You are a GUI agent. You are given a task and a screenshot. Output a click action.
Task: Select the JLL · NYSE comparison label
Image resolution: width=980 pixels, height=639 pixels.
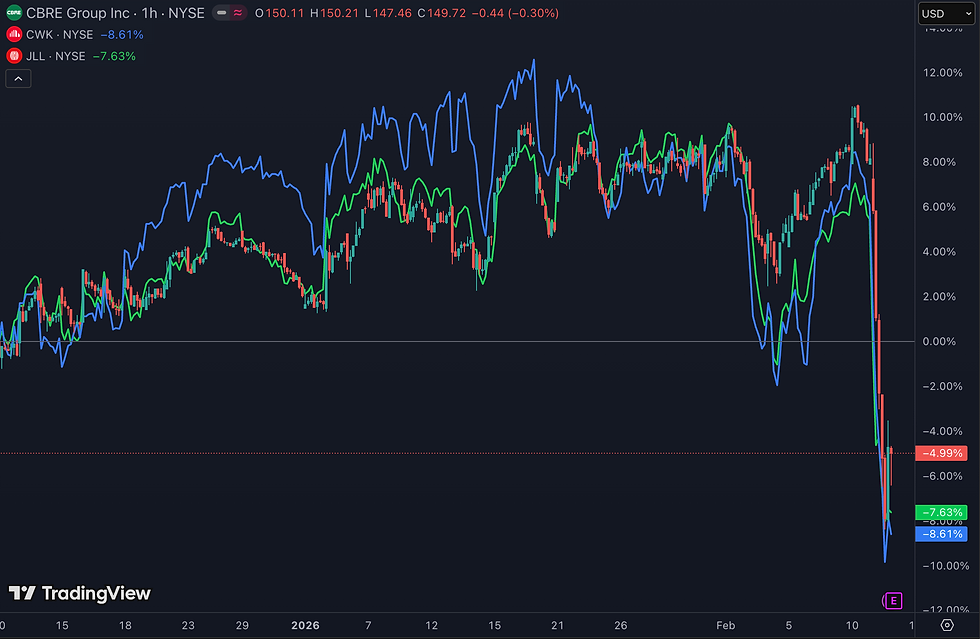tap(56, 56)
